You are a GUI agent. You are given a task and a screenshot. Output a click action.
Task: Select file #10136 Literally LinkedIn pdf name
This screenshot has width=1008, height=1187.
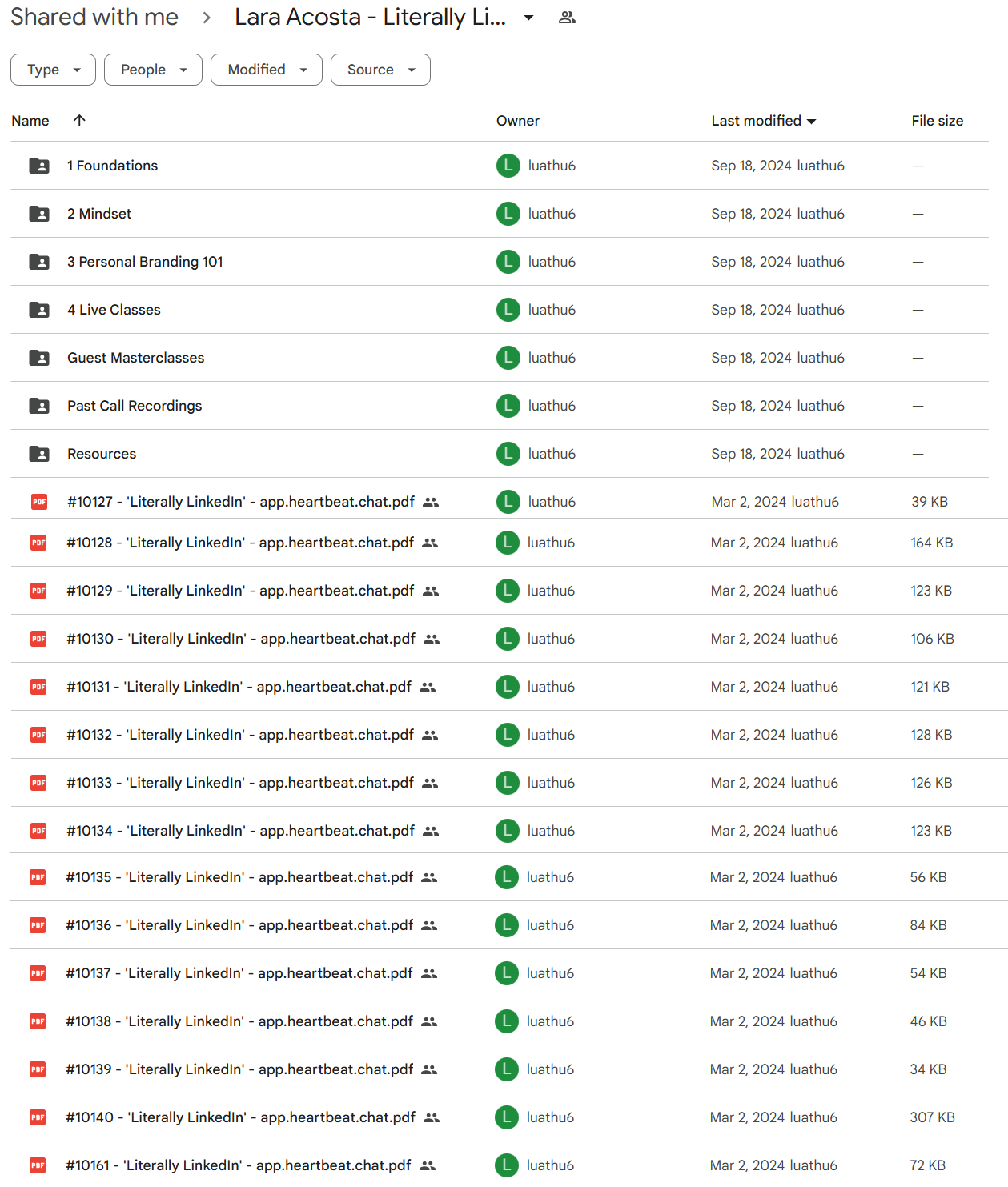[x=239, y=925]
